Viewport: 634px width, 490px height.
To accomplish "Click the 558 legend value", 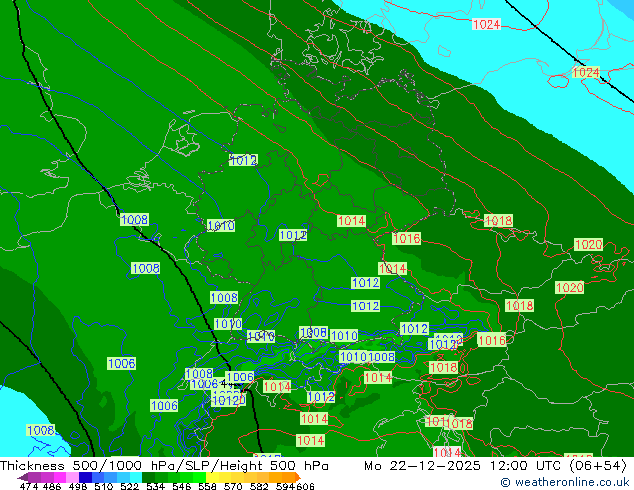I will 207,486.
